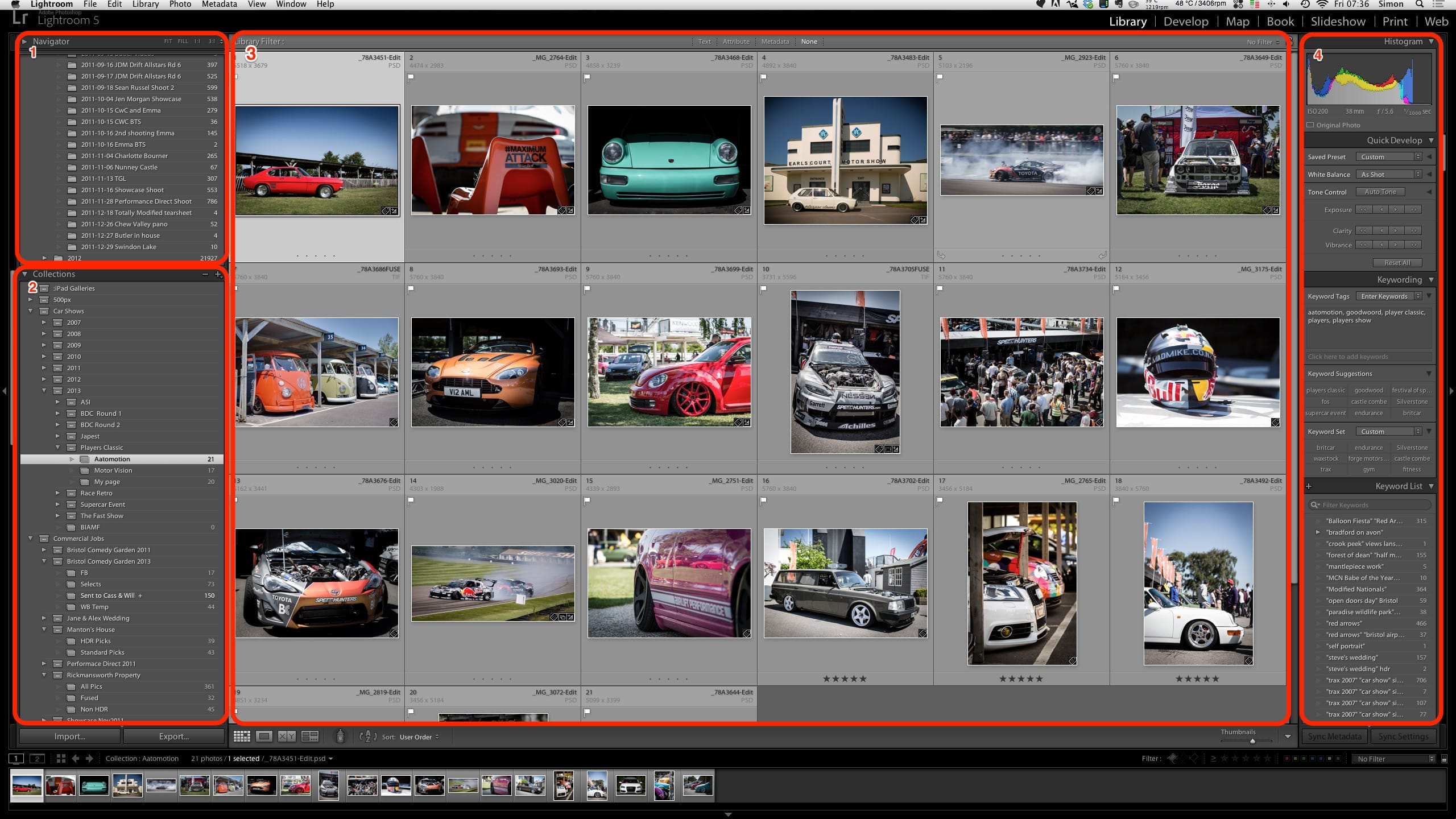Viewport: 1456px width, 819px height.
Task: Open macOS Spotlight search icon
Action: coord(1420,5)
